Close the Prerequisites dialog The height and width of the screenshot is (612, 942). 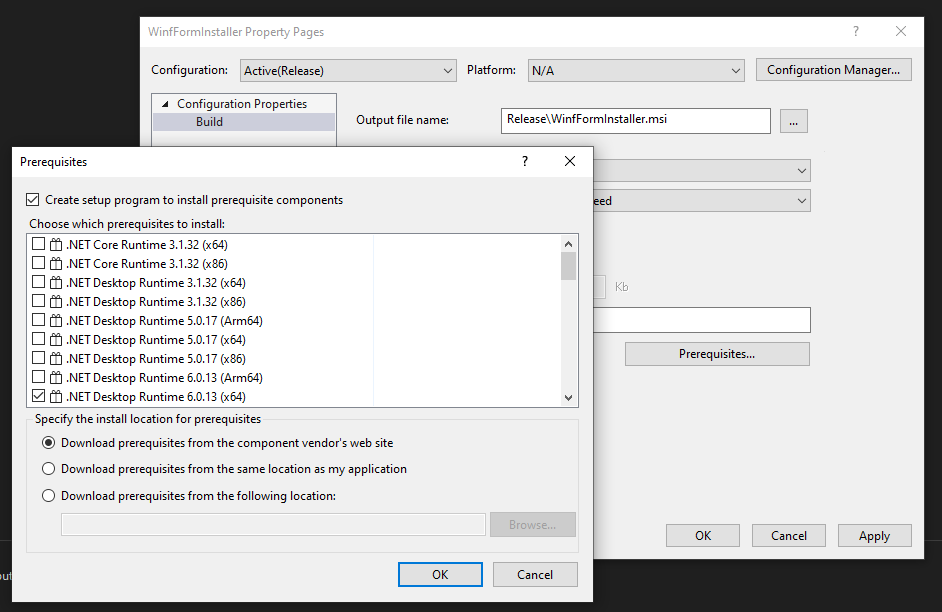click(570, 161)
